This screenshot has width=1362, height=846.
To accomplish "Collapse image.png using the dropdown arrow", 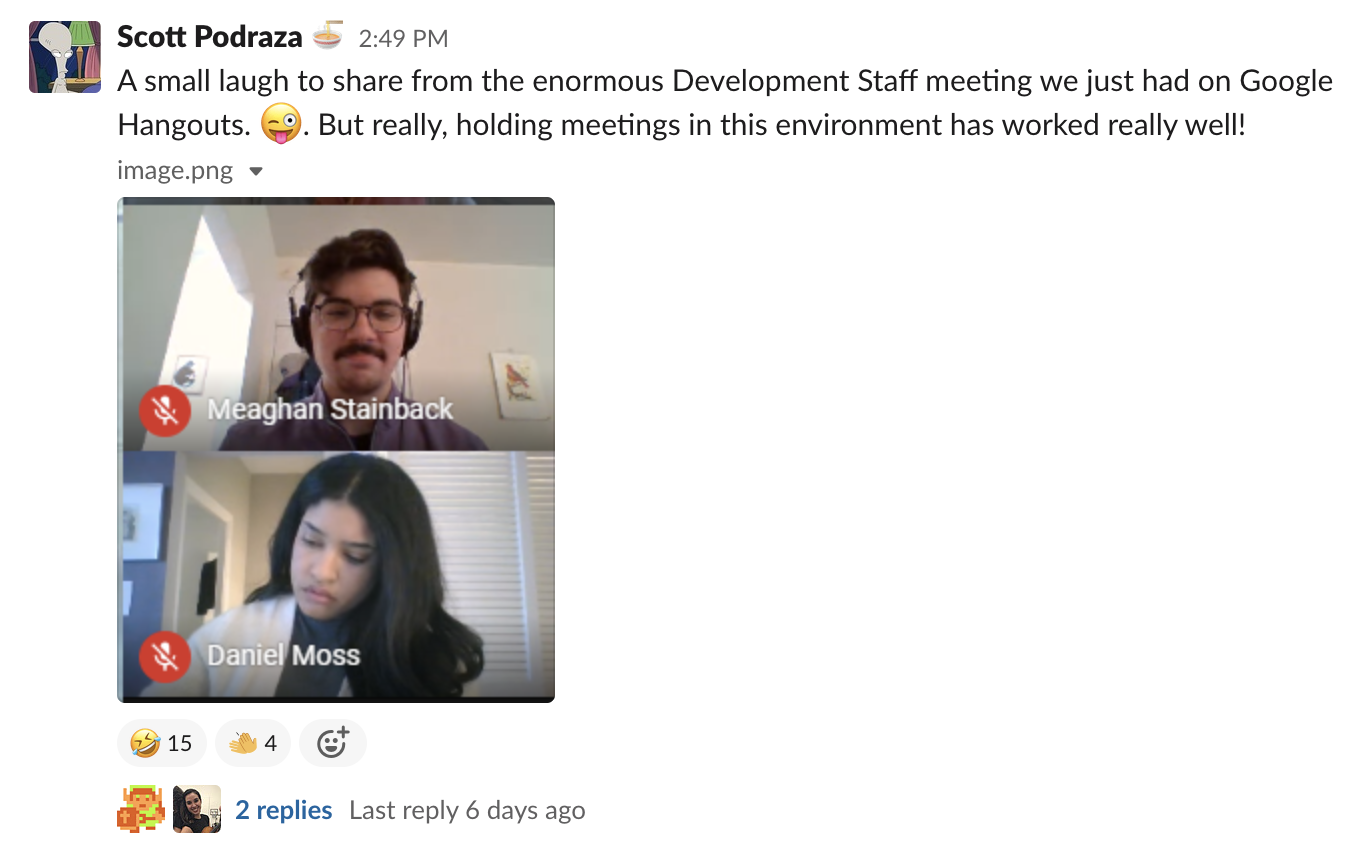I will 256,171.
